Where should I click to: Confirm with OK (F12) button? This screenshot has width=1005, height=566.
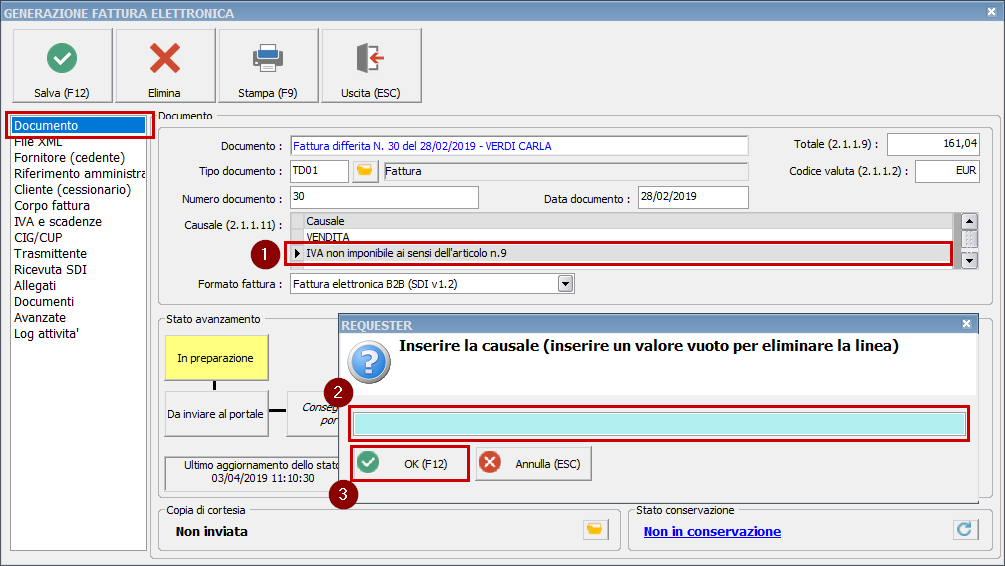click(412, 464)
